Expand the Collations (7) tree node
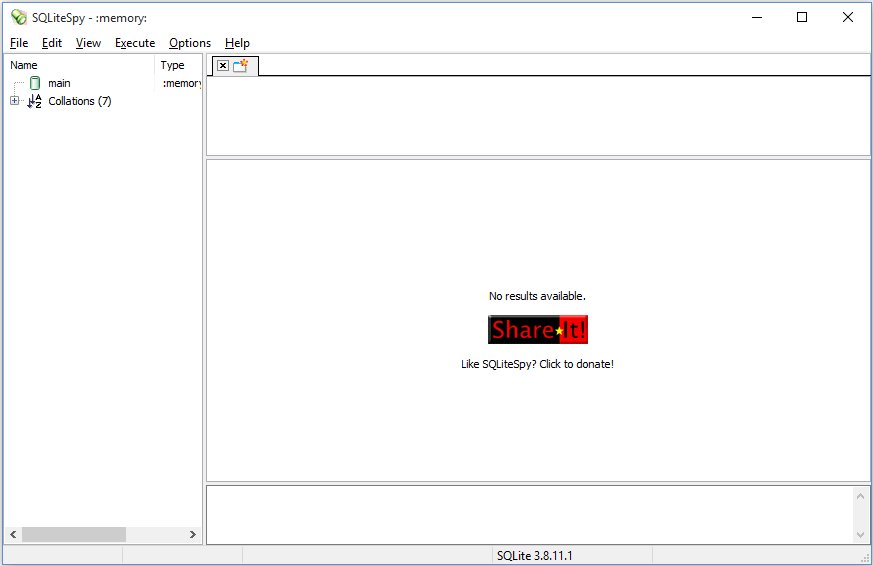873x566 pixels. 14,101
